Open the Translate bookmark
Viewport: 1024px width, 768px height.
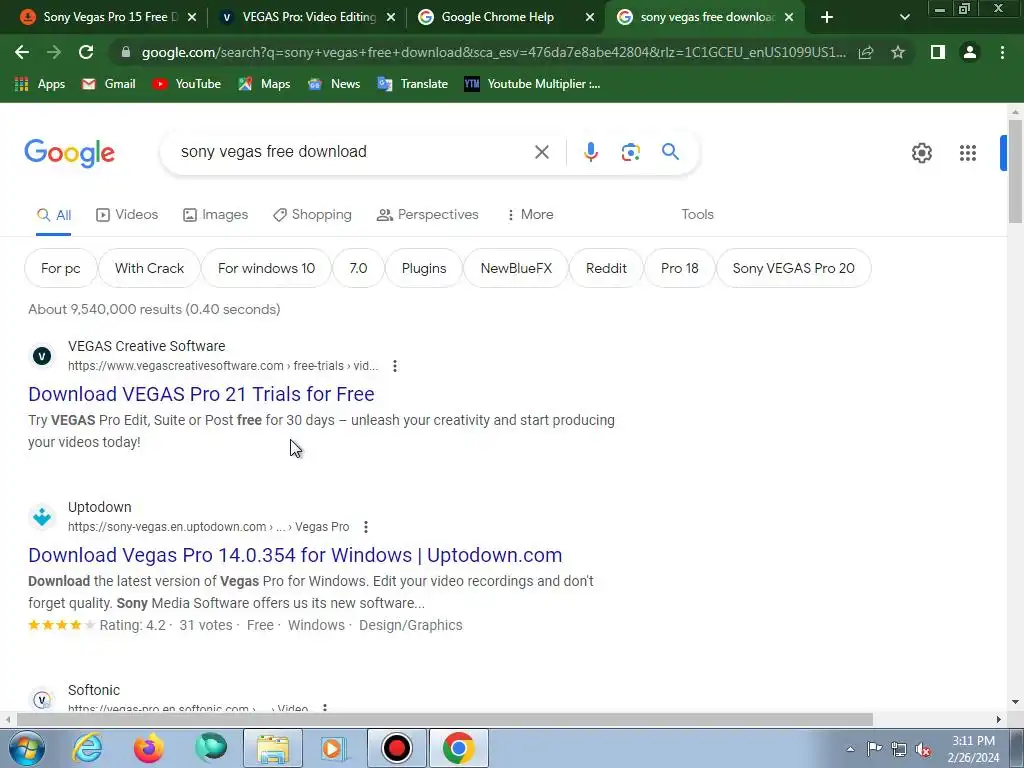point(412,84)
